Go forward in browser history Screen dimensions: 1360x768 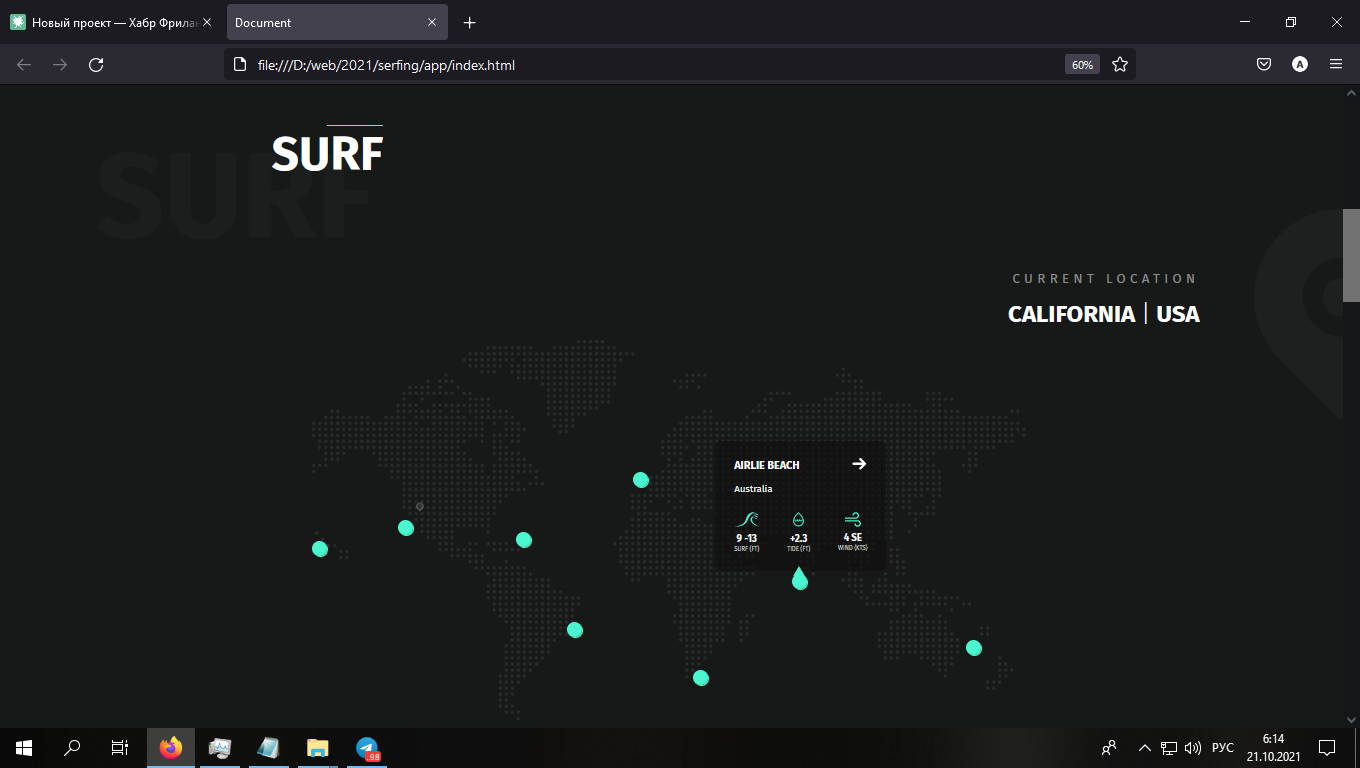[x=60, y=65]
